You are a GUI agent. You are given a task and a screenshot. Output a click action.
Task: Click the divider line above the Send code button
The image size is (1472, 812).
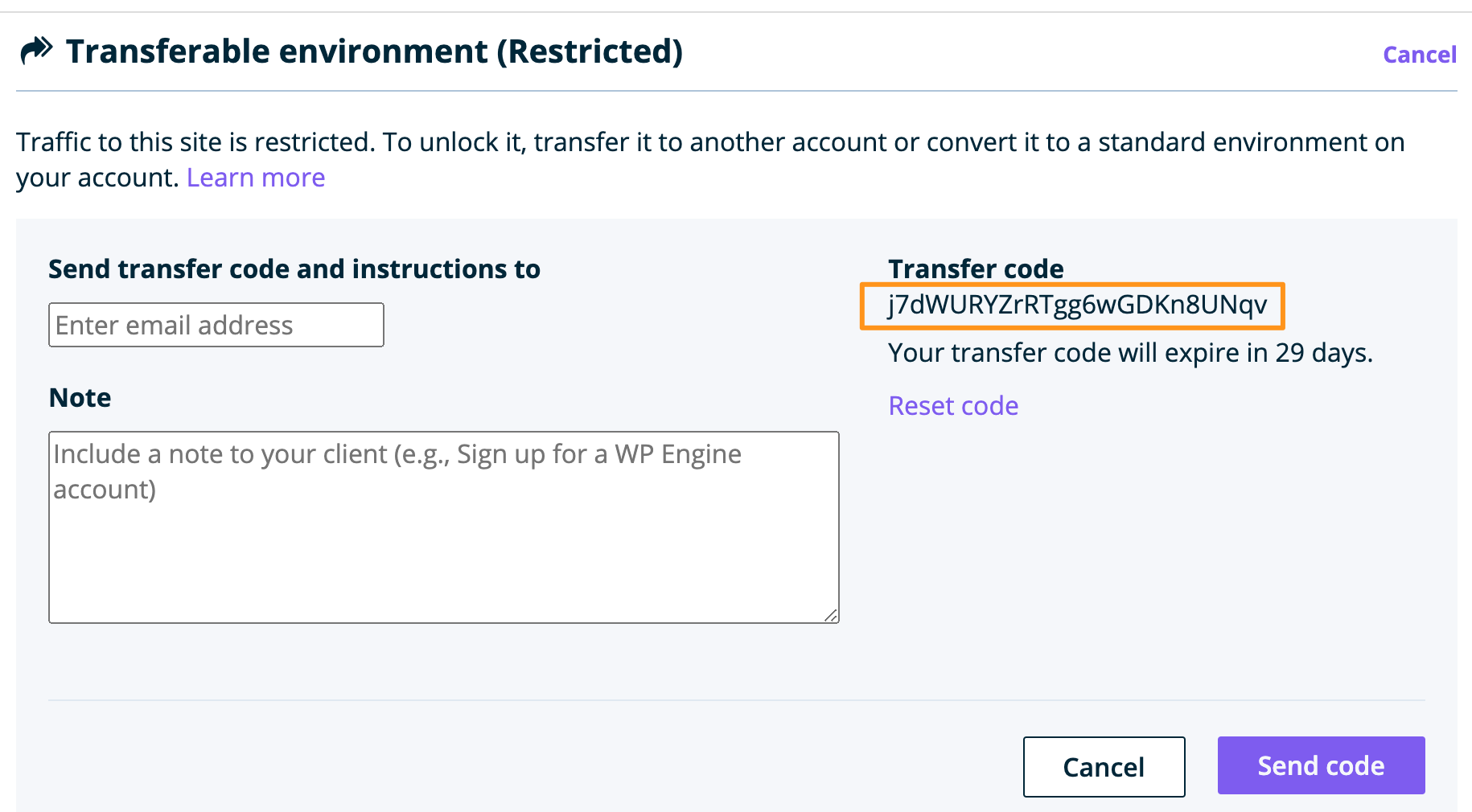[736, 700]
